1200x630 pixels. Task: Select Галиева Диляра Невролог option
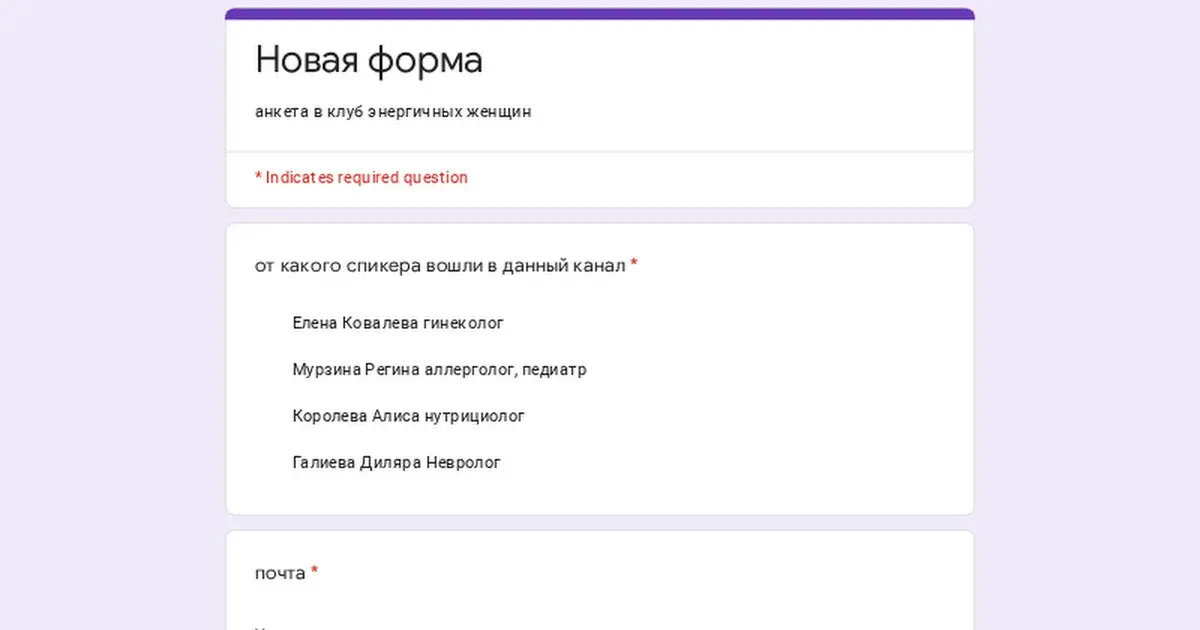[394, 462]
